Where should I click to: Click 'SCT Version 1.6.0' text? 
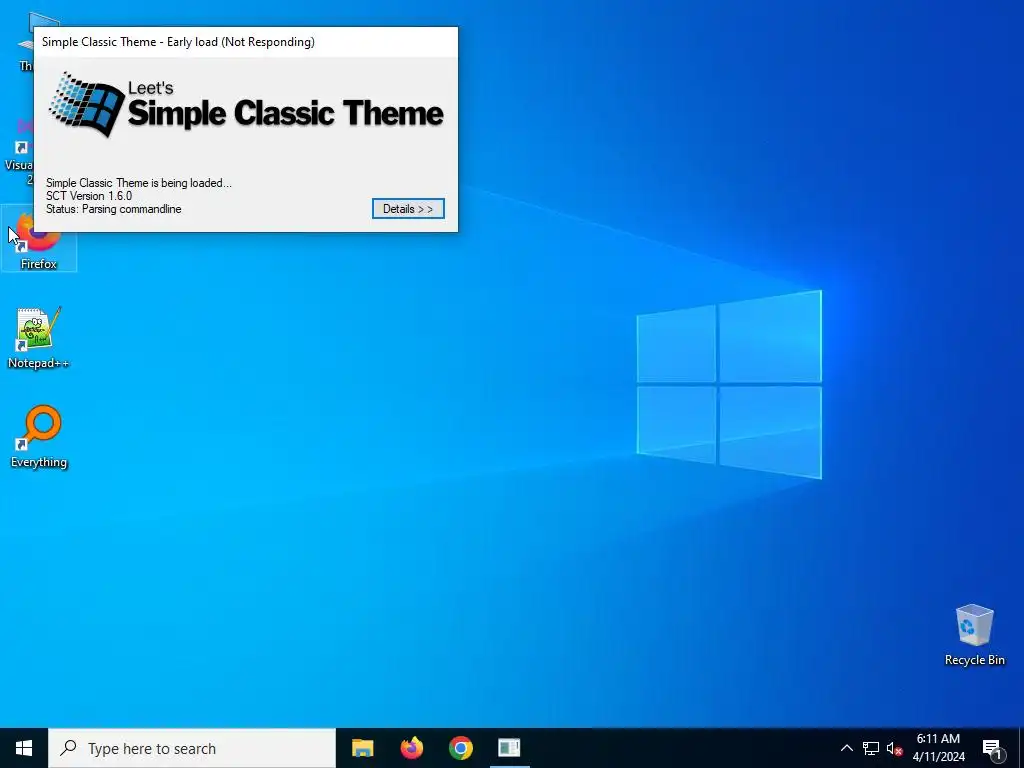pyautogui.click(x=89, y=196)
